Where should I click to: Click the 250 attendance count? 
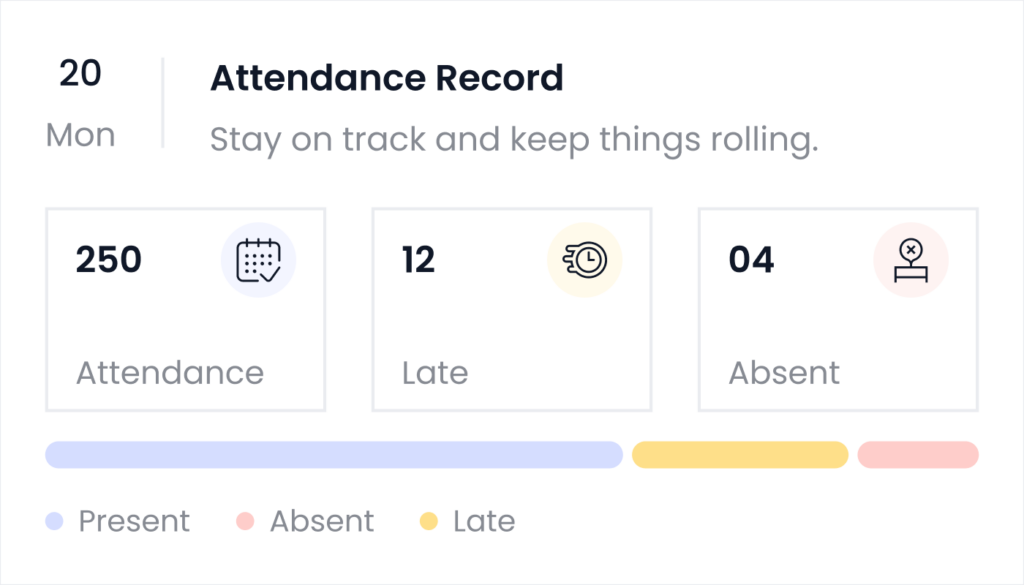(109, 260)
